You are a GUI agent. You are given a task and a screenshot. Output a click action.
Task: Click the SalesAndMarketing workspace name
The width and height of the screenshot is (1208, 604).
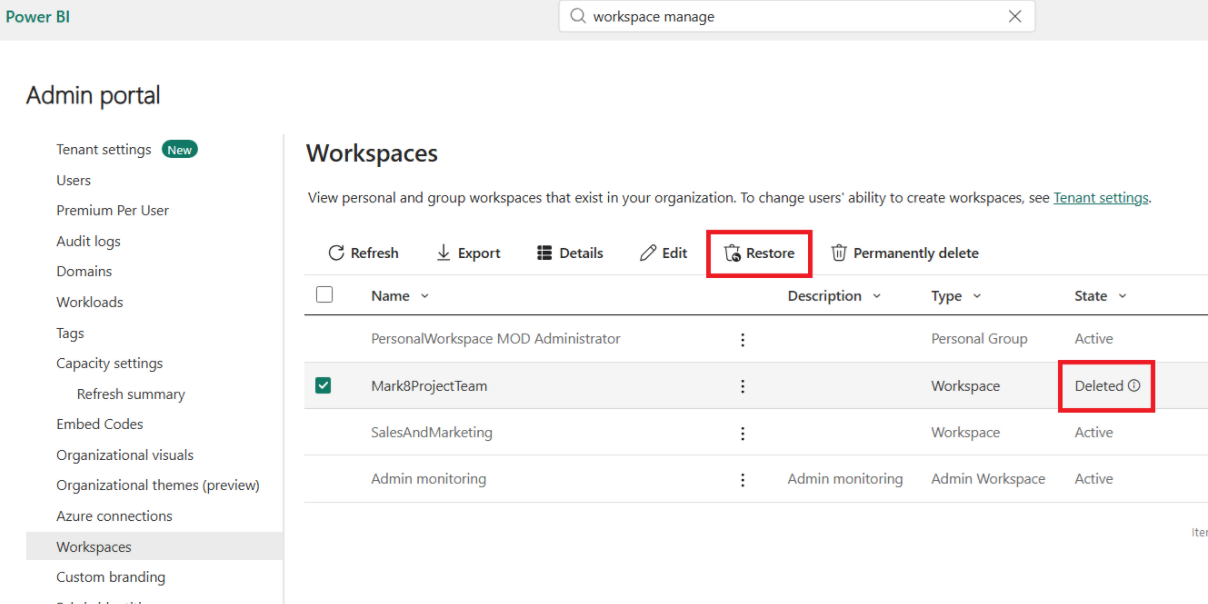[432, 433]
